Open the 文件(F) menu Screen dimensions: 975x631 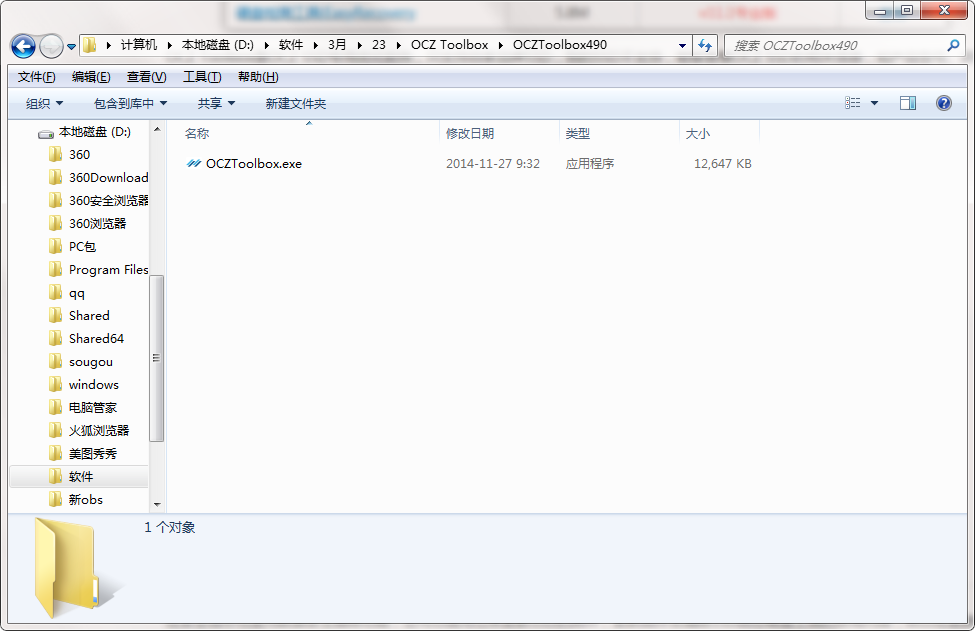37,76
